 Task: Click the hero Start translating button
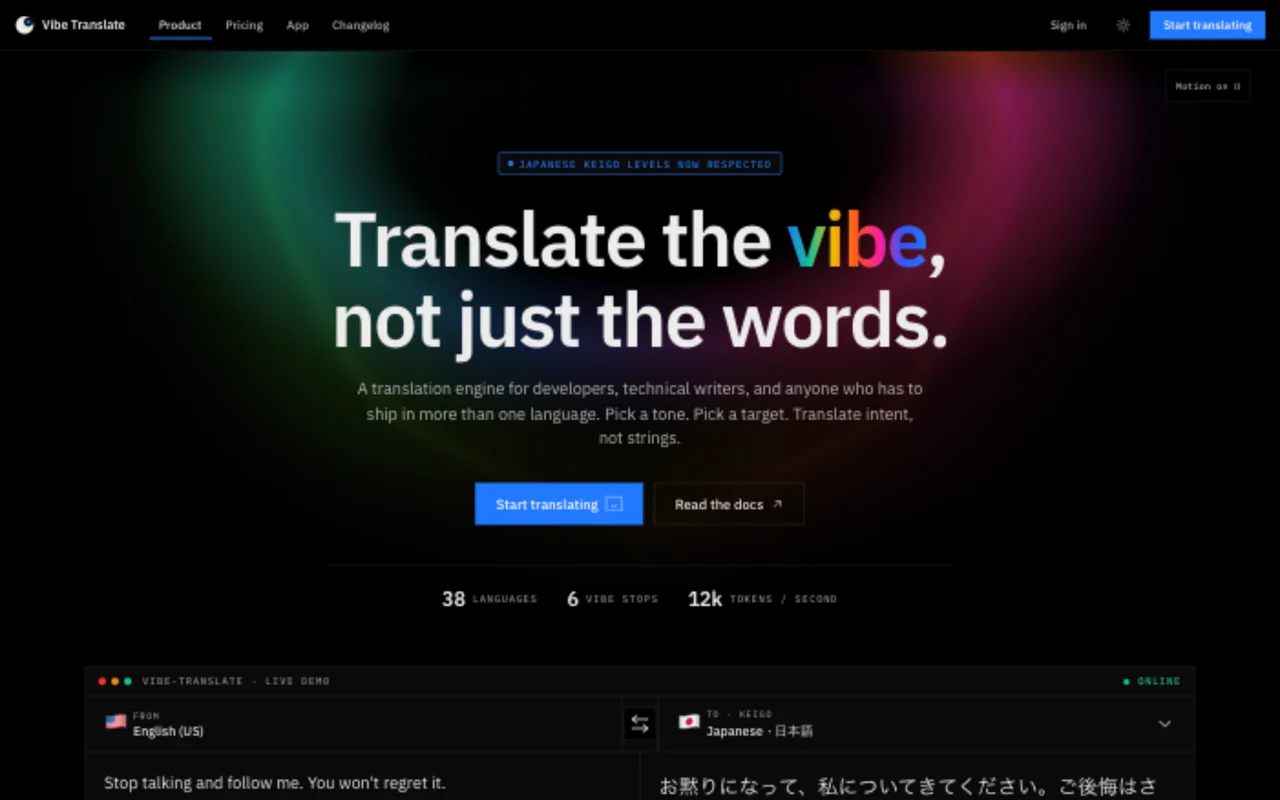click(x=559, y=504)
